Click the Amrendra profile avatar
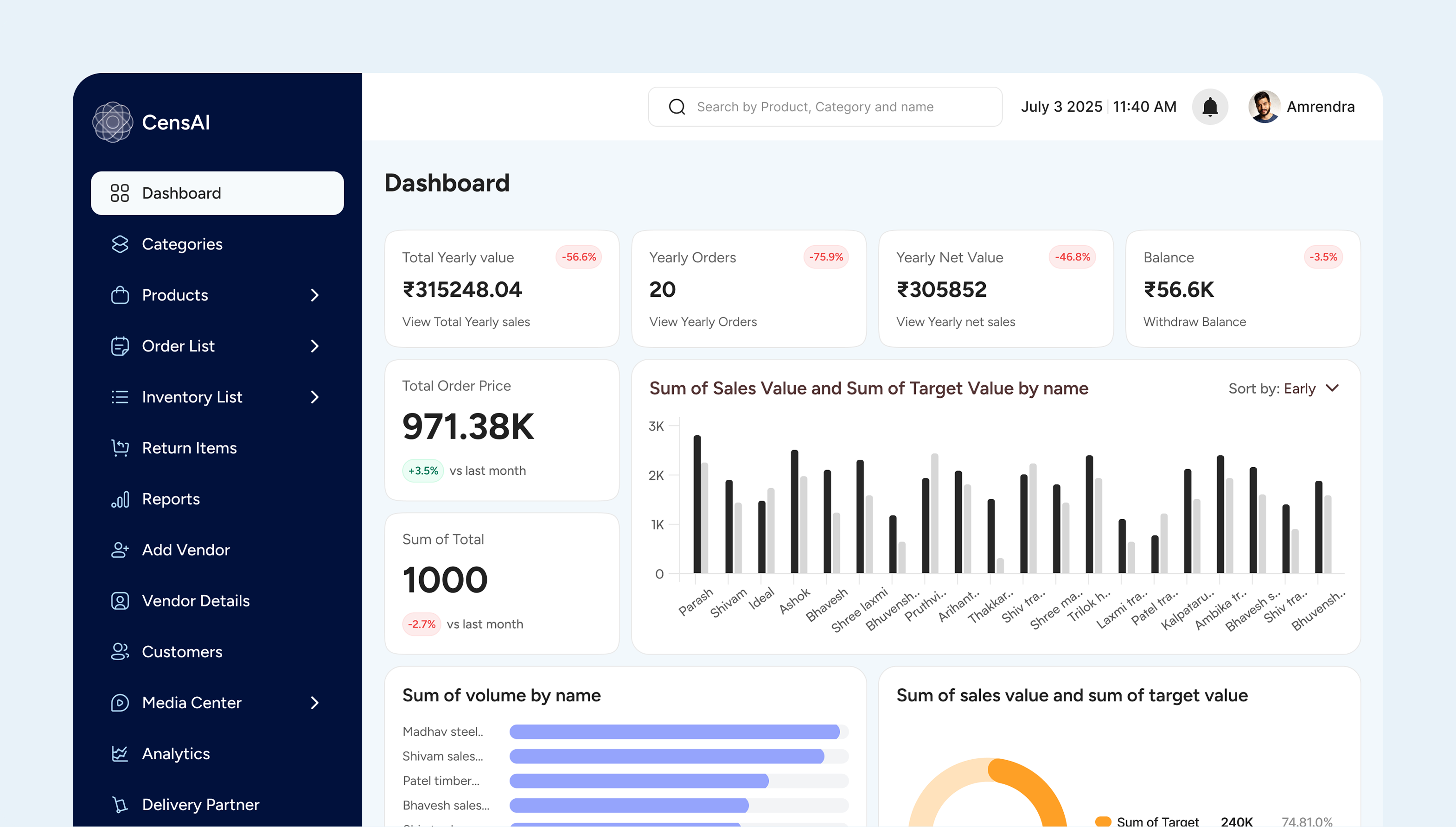Image resolution: width=1456 pixels, height=827 pixels. [x=1264, y=107]
